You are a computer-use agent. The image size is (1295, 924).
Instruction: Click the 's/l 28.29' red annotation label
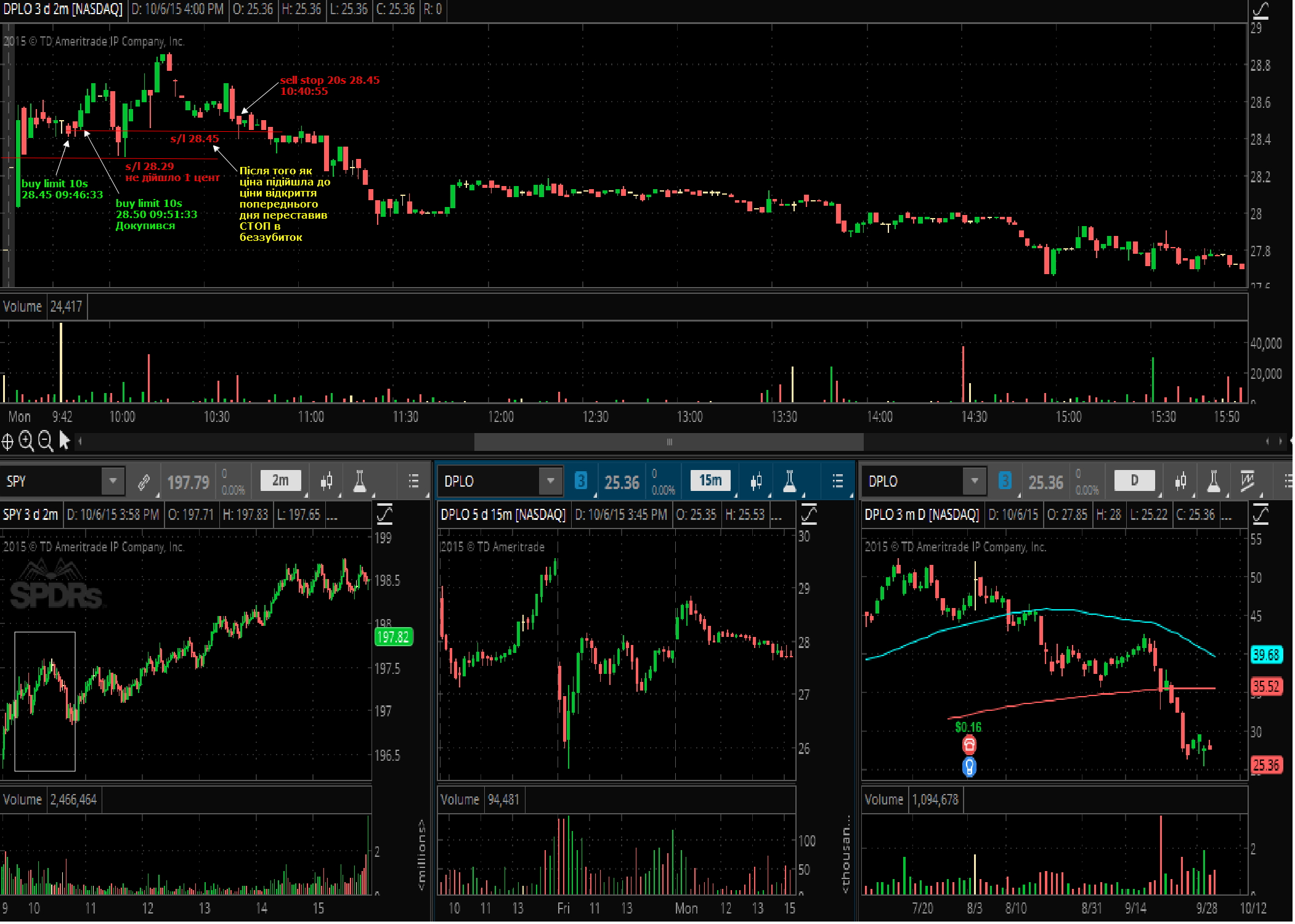click(150, 166)
